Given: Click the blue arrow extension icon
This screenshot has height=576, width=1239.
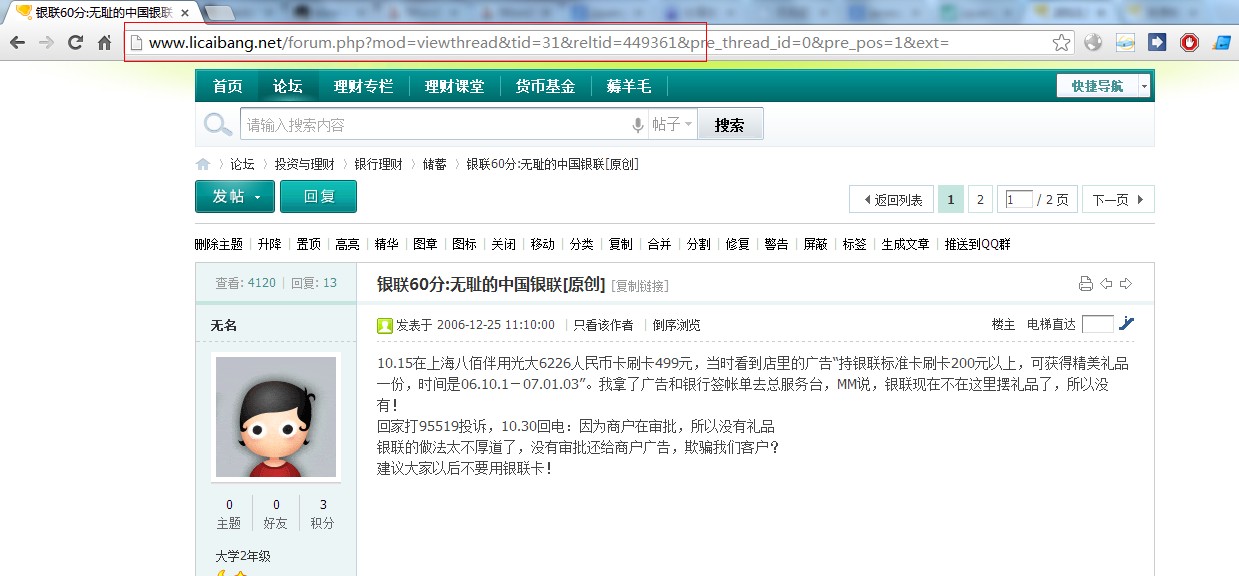Looking at the screenshot, I should (1157, 43).
